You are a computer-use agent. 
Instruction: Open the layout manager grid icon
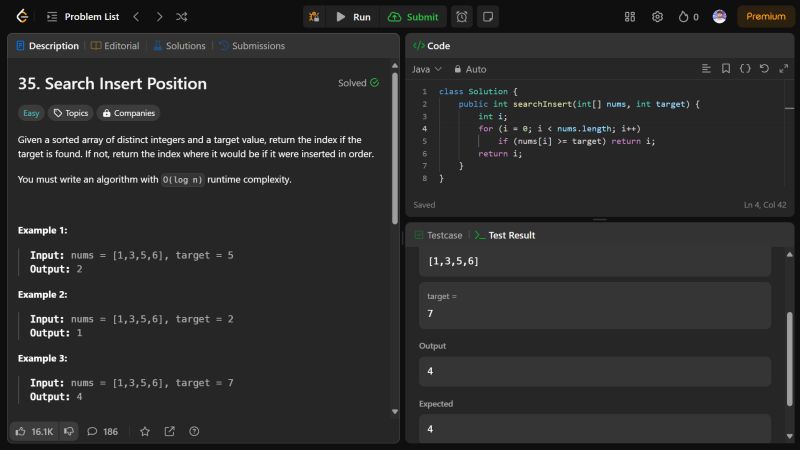tap(630, 17)
